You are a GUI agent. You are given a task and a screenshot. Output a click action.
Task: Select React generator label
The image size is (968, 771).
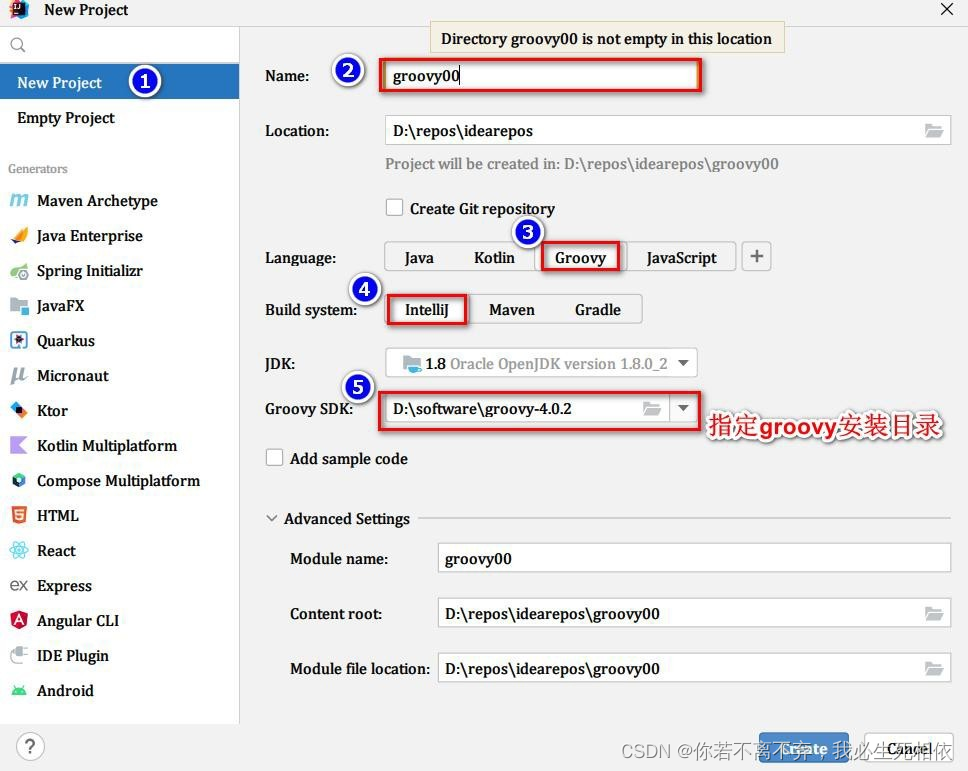[x=56, y=551]
